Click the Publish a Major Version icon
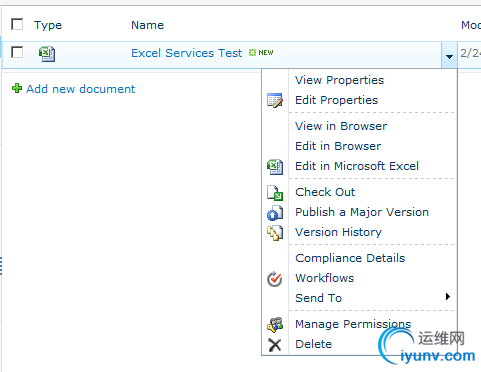Image resolution: width=481 pixels, height=372 pixels. tap(275, 213)
